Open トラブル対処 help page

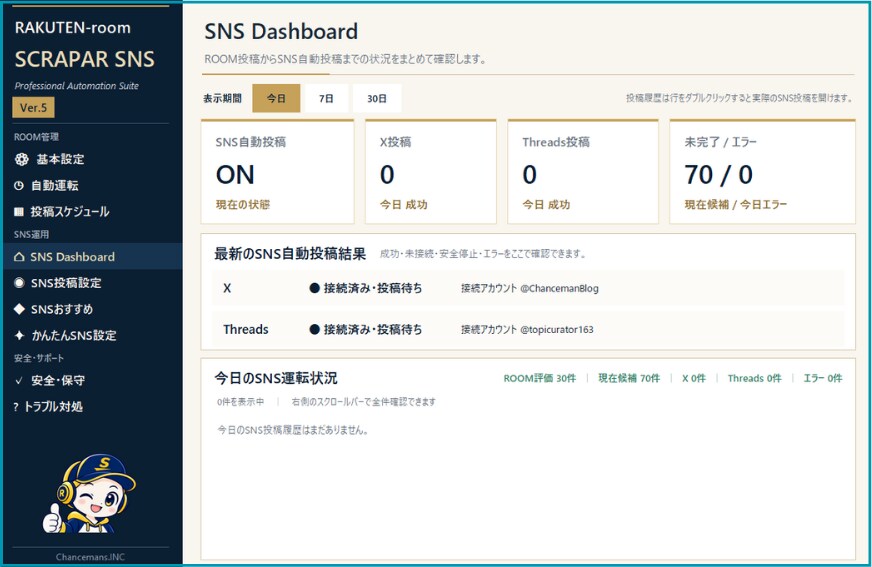(x=92, y=407)
